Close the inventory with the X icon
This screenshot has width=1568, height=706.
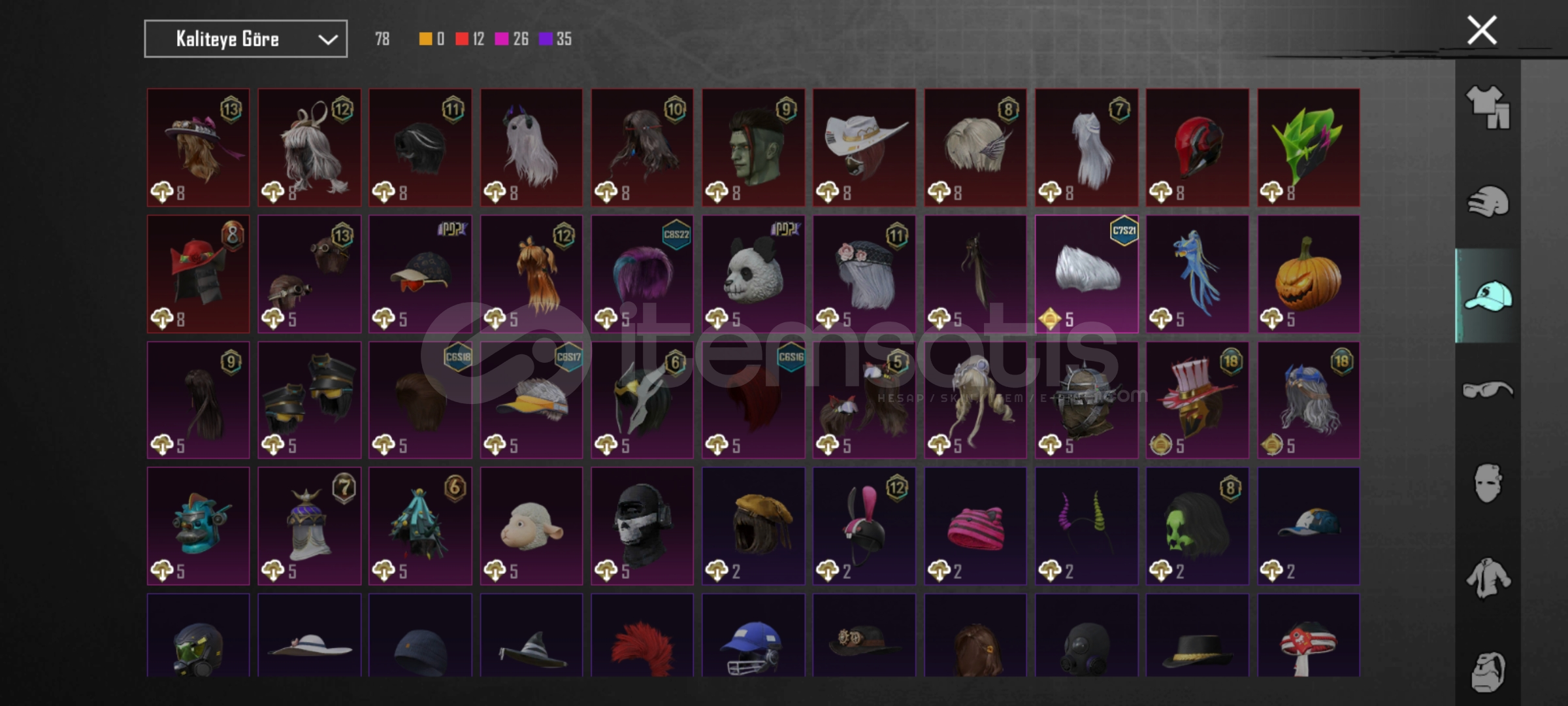1482,30
